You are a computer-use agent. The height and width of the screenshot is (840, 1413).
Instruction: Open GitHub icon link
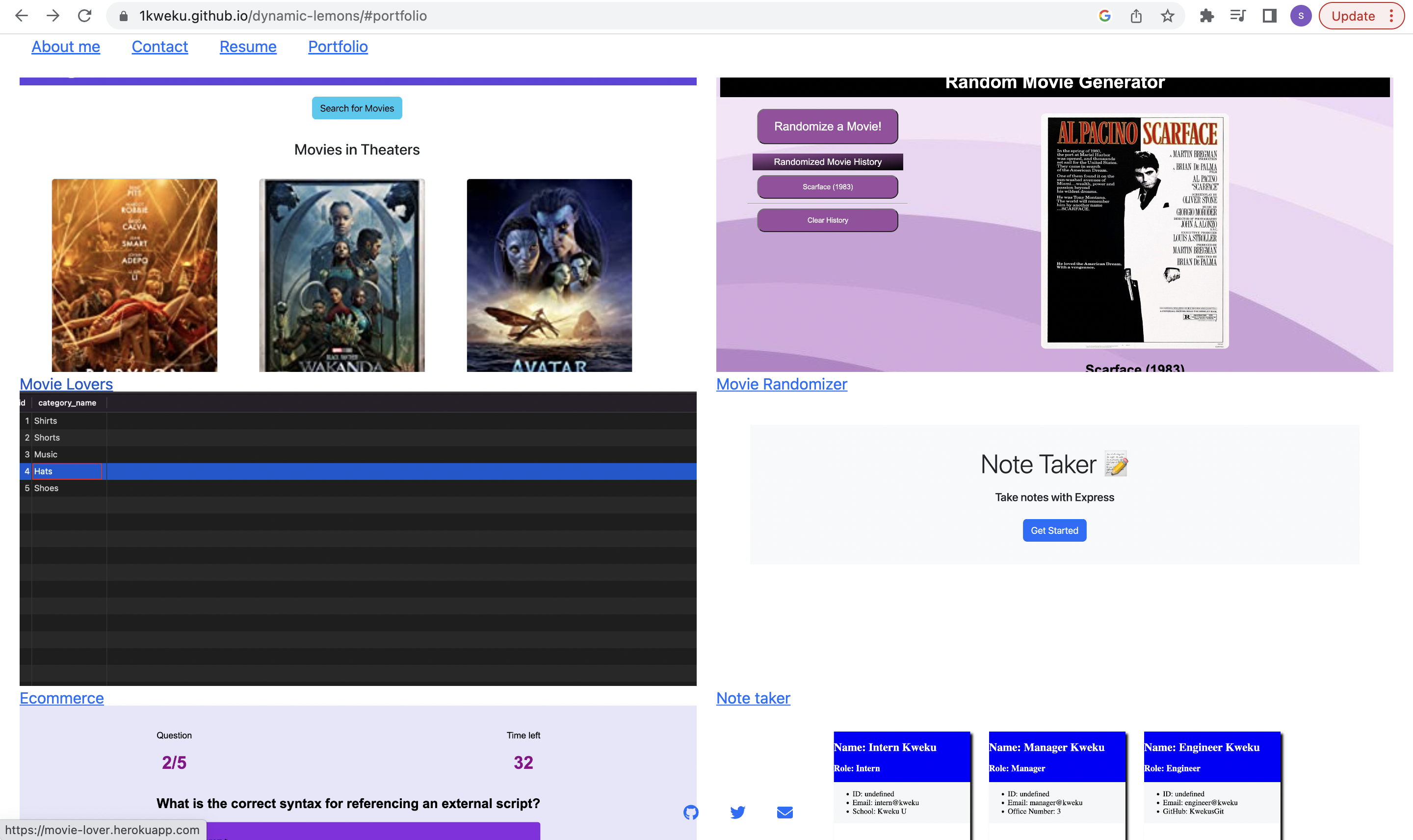[691, 813]
